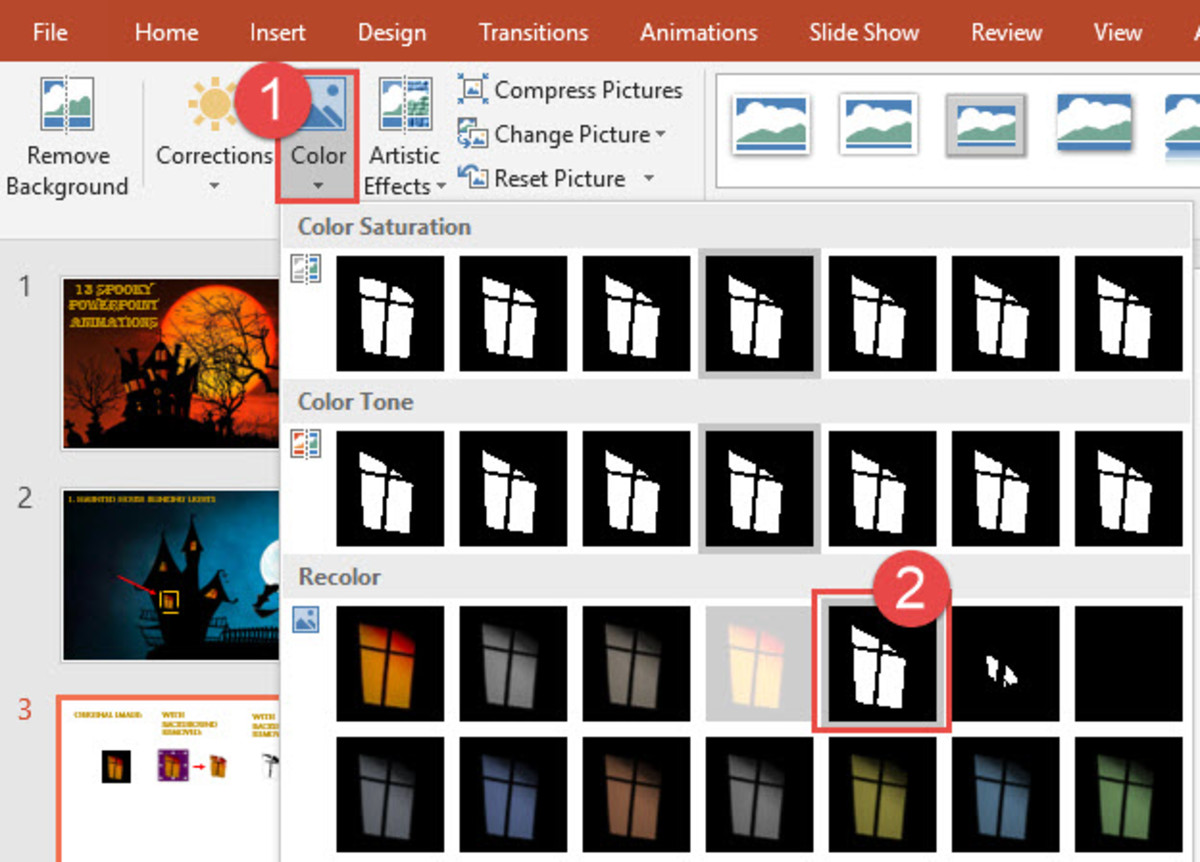Viewport: 1200px width, 862px height.
Task: Open the Reset Picture dropdown arrow
Action: point(648,179)
